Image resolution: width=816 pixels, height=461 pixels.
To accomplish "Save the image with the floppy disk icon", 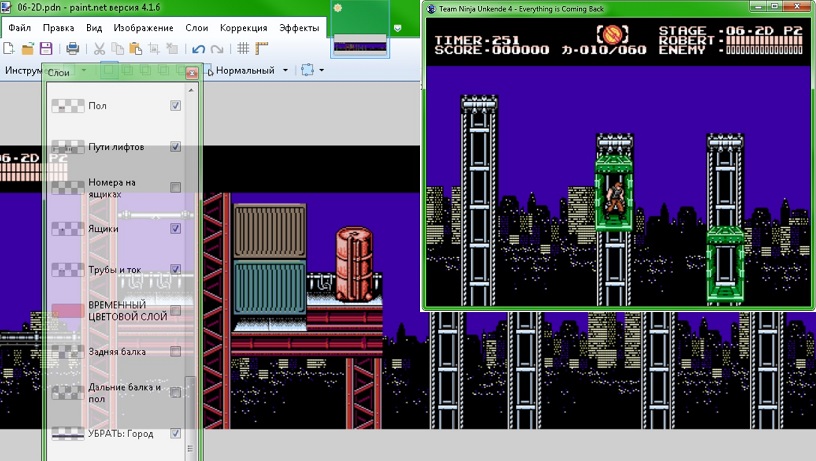I will click(x=46, y=49).
